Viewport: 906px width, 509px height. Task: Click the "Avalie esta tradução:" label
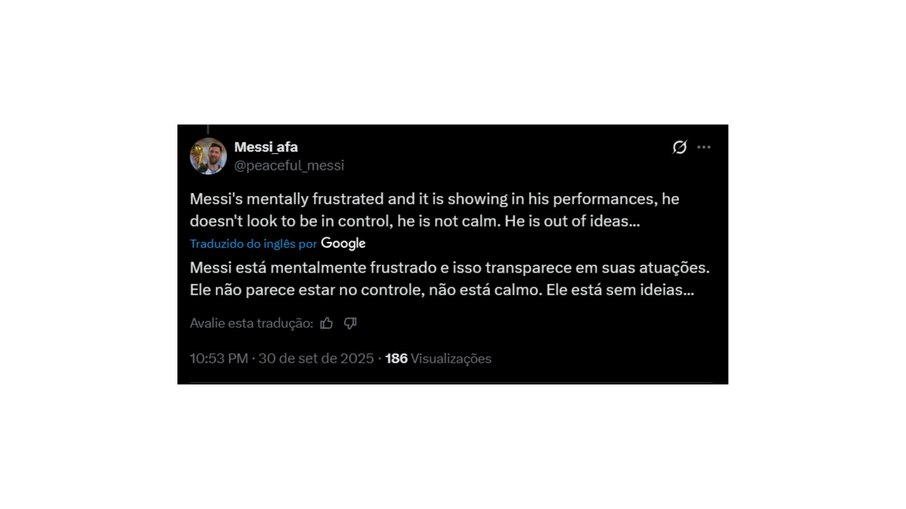pyautogui.click(x=251, y=323)
